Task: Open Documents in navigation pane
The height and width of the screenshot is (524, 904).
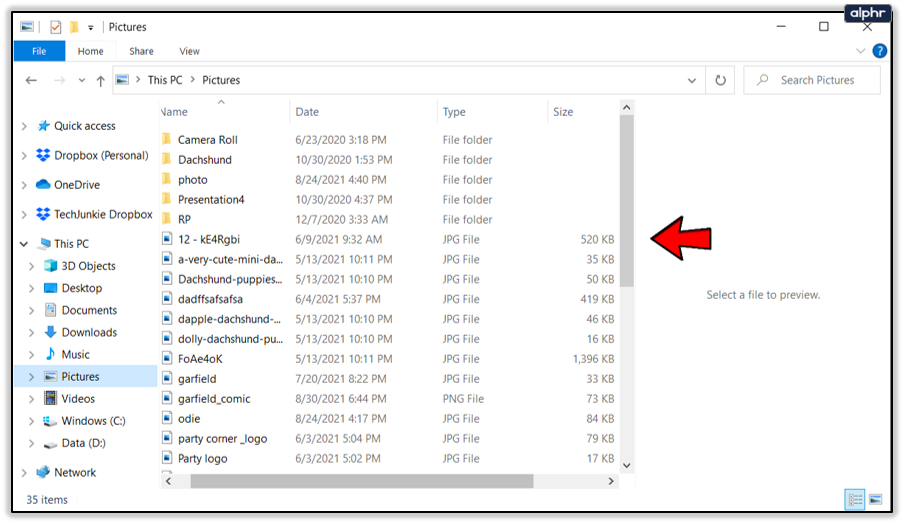Action: (89, 310)
